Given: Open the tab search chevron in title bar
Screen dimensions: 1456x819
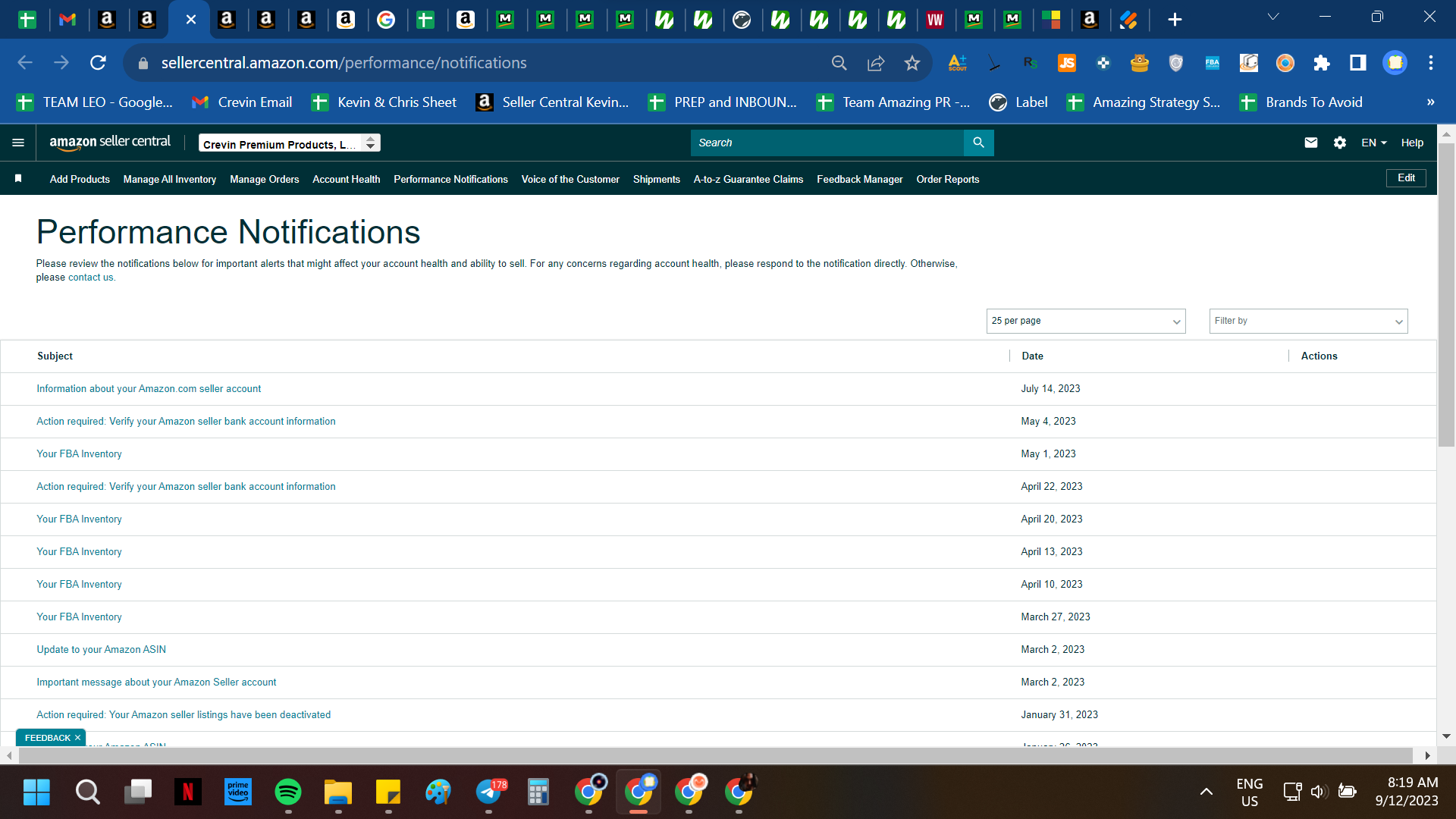Looking at the screenshot, I should 1273,17.
